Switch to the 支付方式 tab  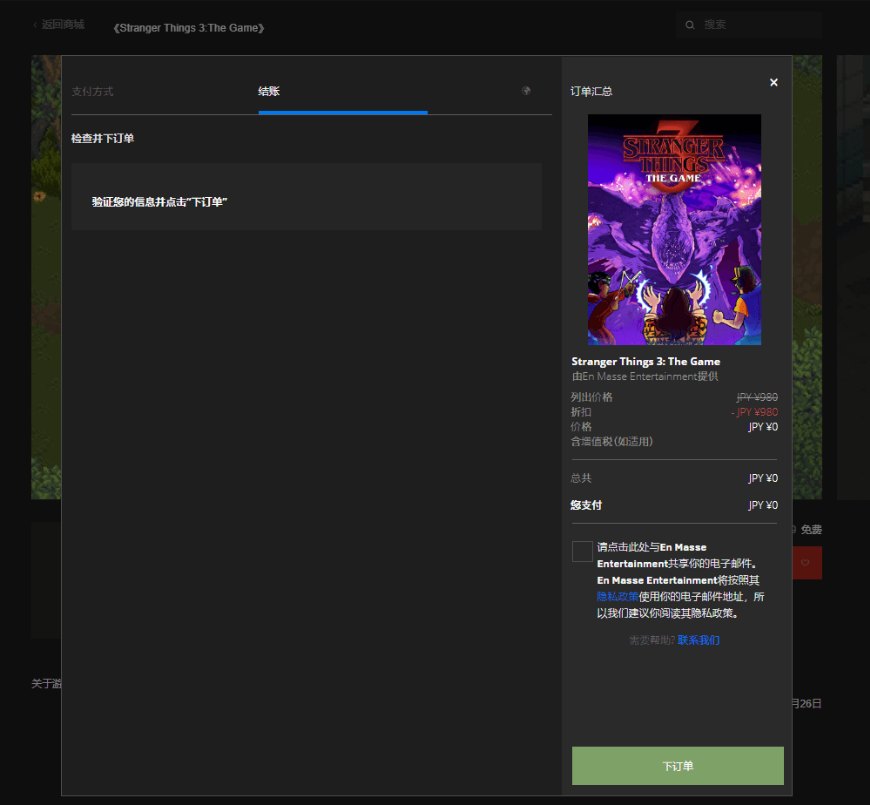coord(92,92)
